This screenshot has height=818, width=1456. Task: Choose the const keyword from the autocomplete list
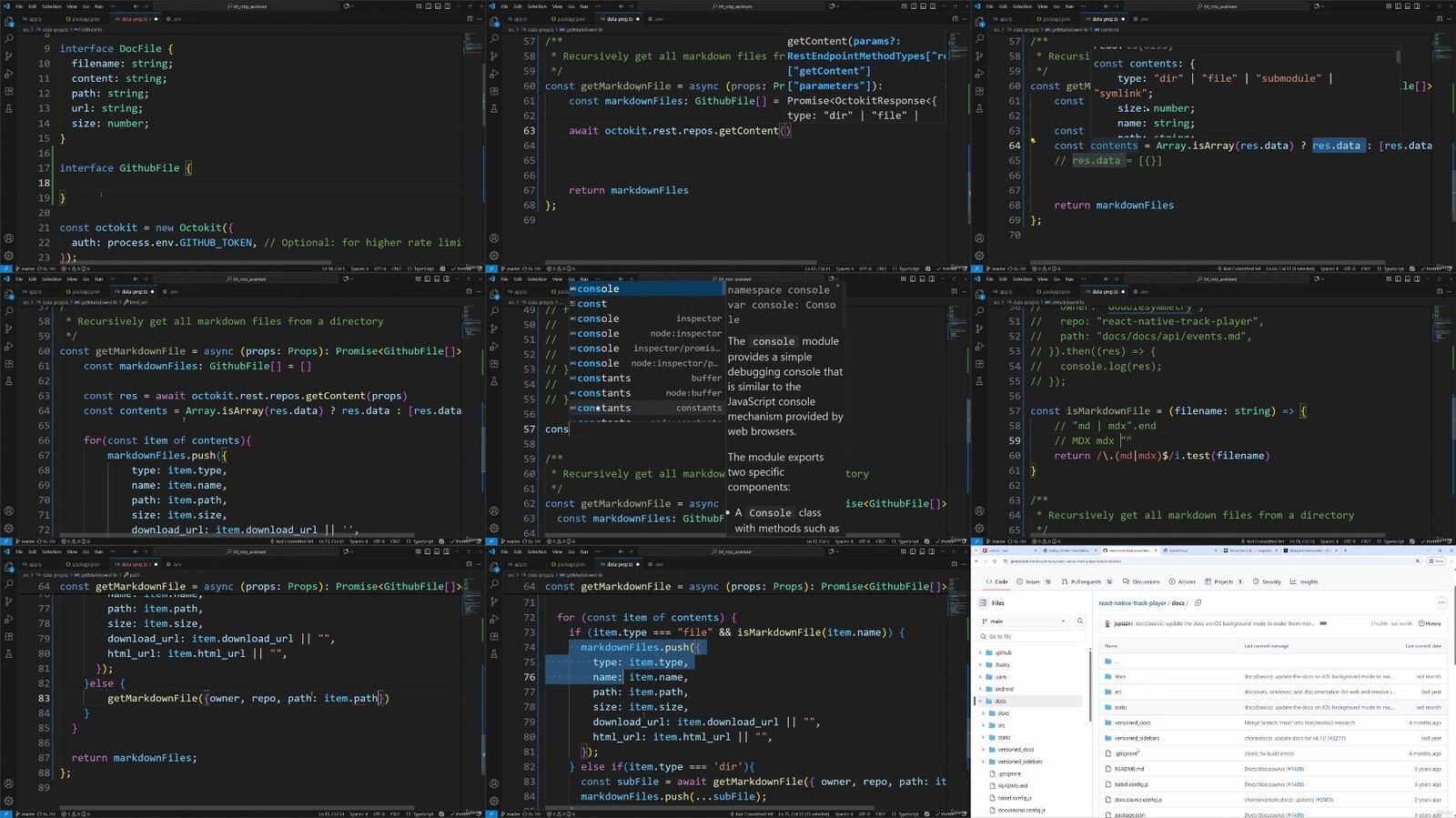point(591,304)
